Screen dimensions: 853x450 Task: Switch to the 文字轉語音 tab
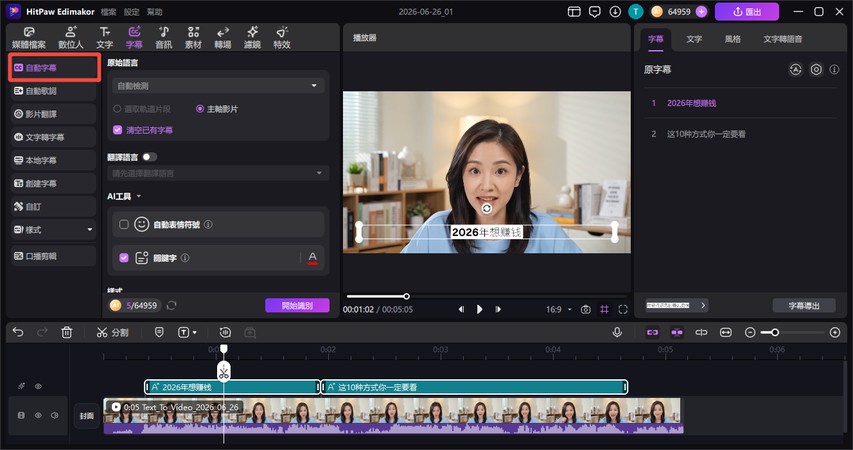click(x=782, y=39)
